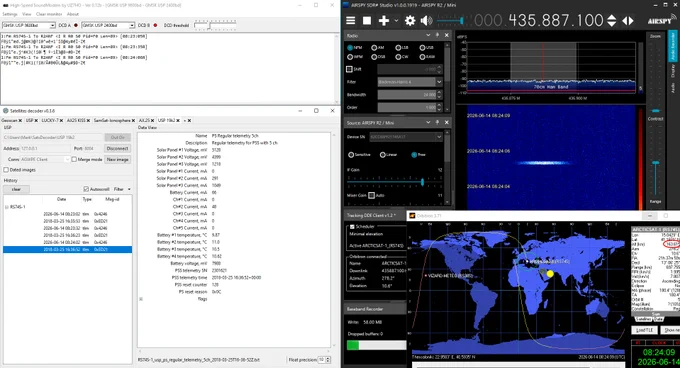Screen dimensions: 680x368
Task: Click the Load TLE button in Orbitron
Action: 644,330
